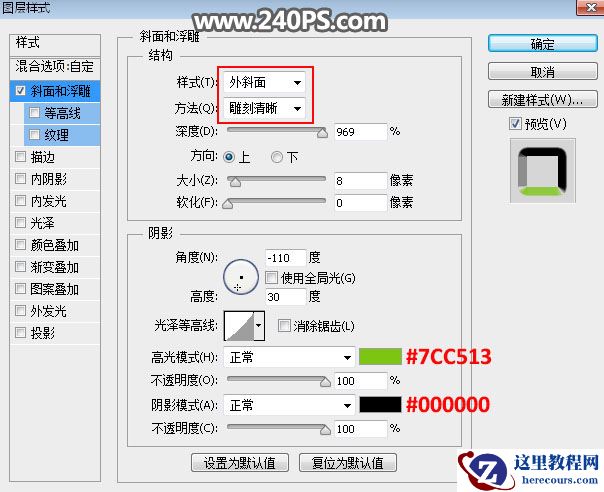
Task: Enable the 内阴影 checkbox
Action: point(20,178)
